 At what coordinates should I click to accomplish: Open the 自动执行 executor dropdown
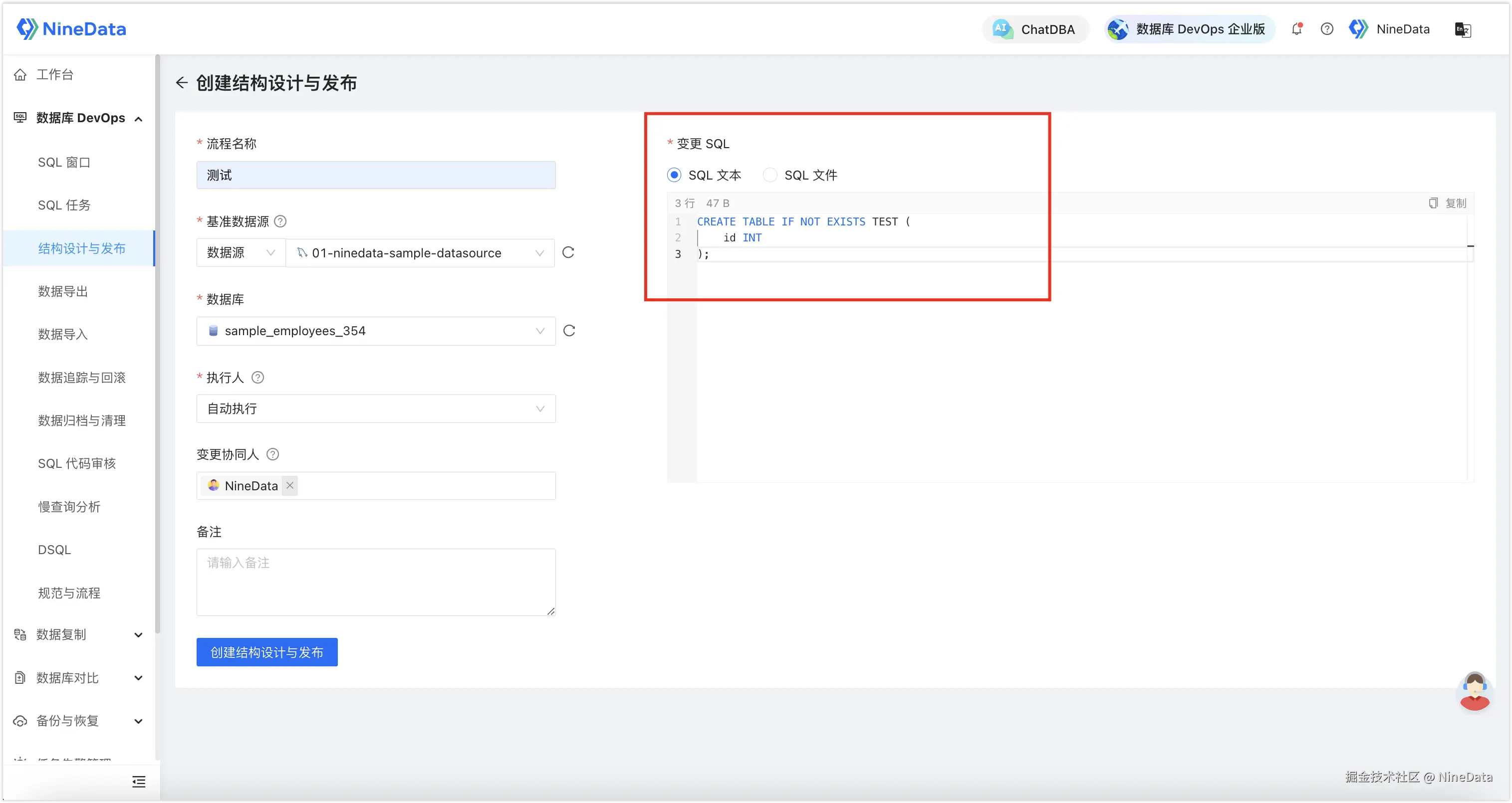[x=376, y=409]
